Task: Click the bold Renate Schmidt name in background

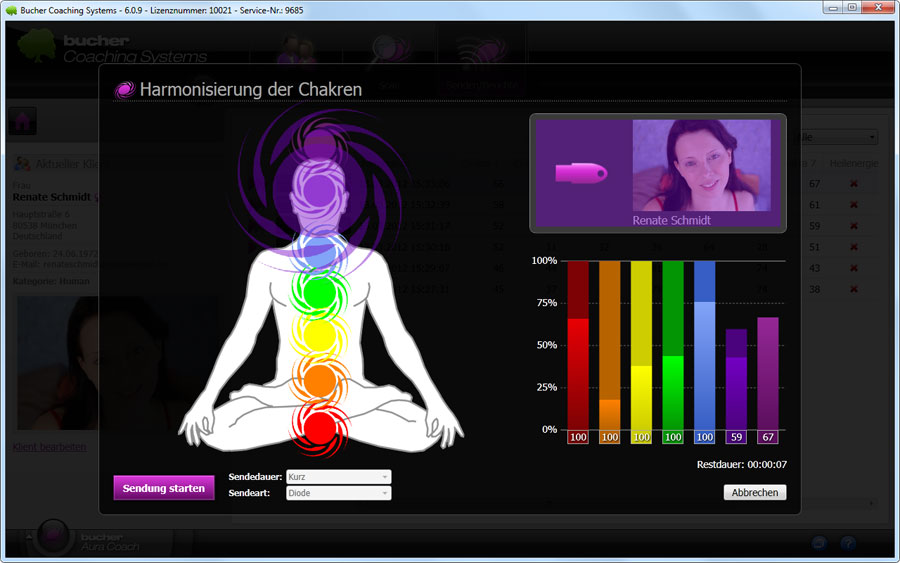Action: click(52, 197)
